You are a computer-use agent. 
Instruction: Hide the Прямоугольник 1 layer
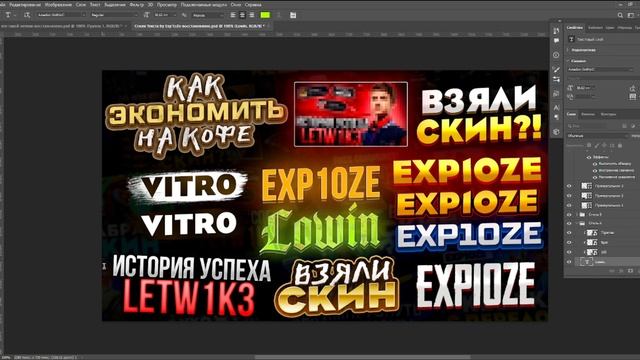coord(569,205)
